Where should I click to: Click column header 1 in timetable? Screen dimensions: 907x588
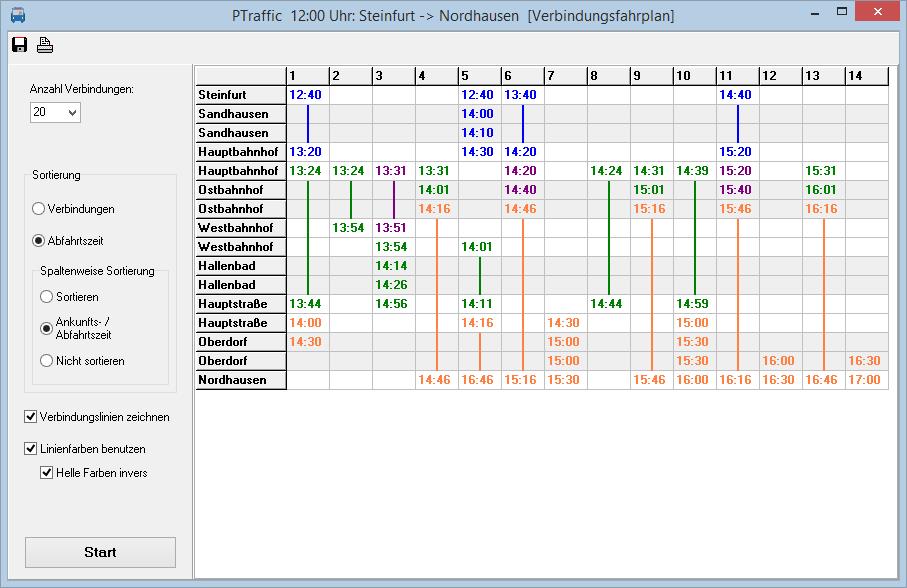[307, 76]
